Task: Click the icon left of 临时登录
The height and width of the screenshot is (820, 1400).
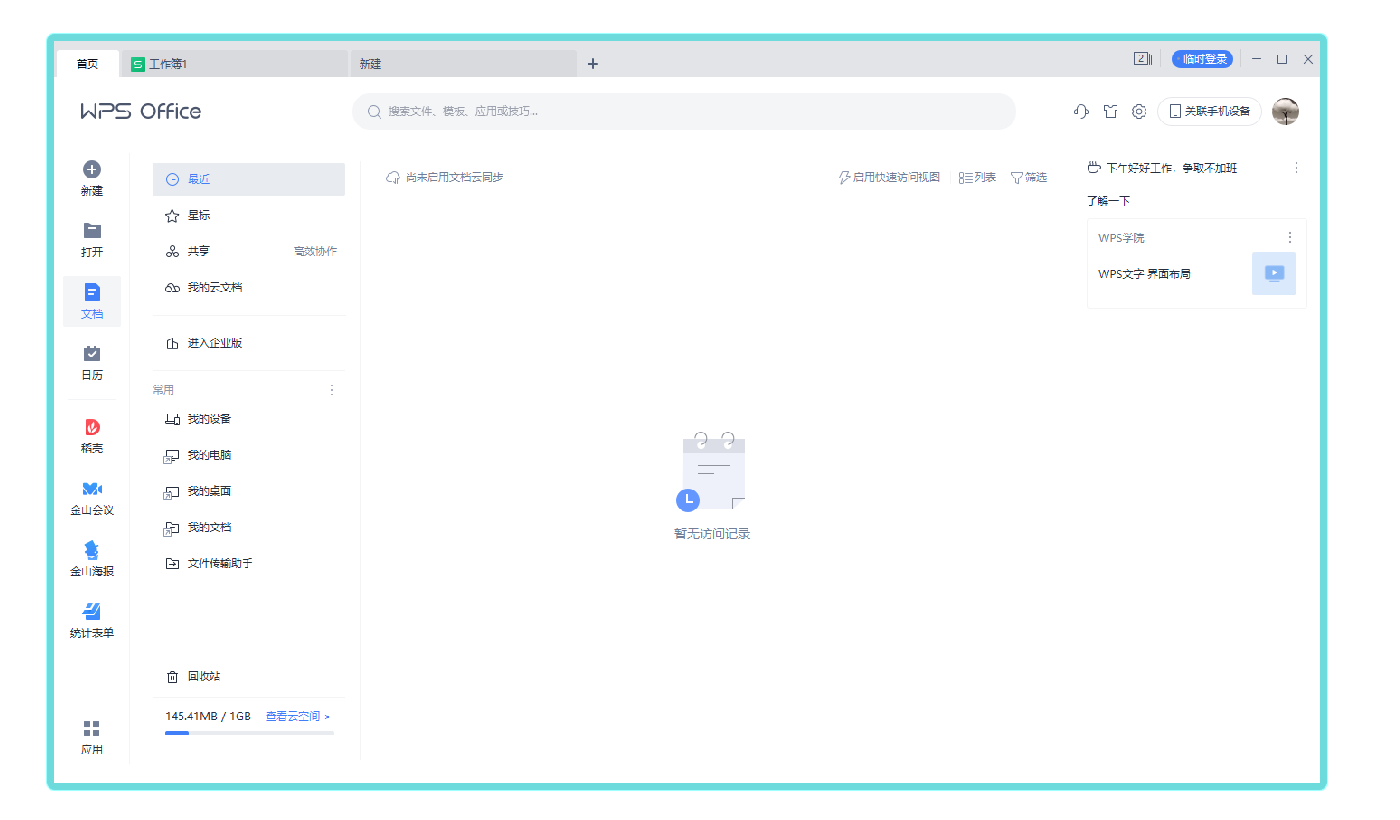Action: tap(1143, 59)
